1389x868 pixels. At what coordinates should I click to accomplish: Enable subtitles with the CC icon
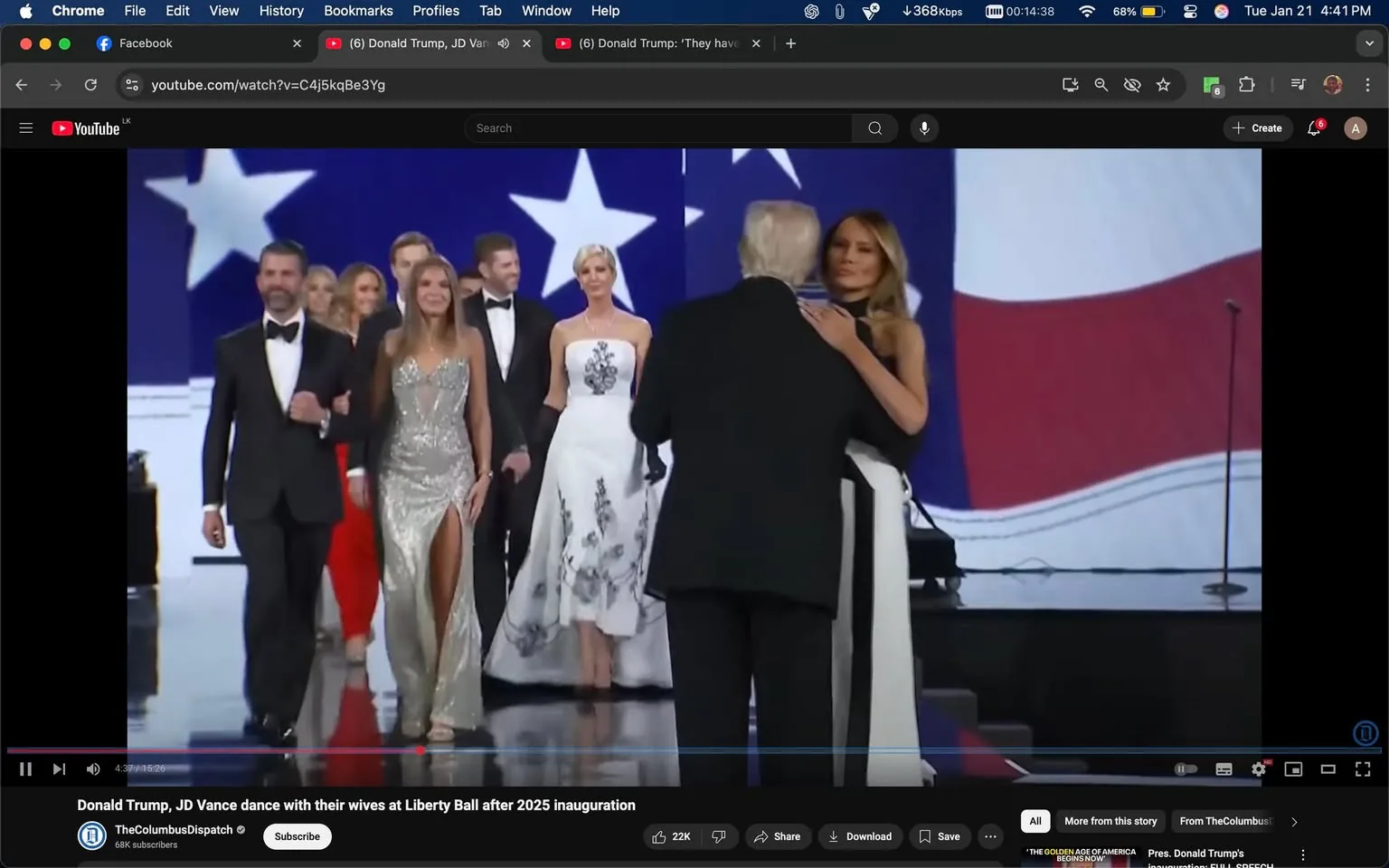click(1223, 769)
